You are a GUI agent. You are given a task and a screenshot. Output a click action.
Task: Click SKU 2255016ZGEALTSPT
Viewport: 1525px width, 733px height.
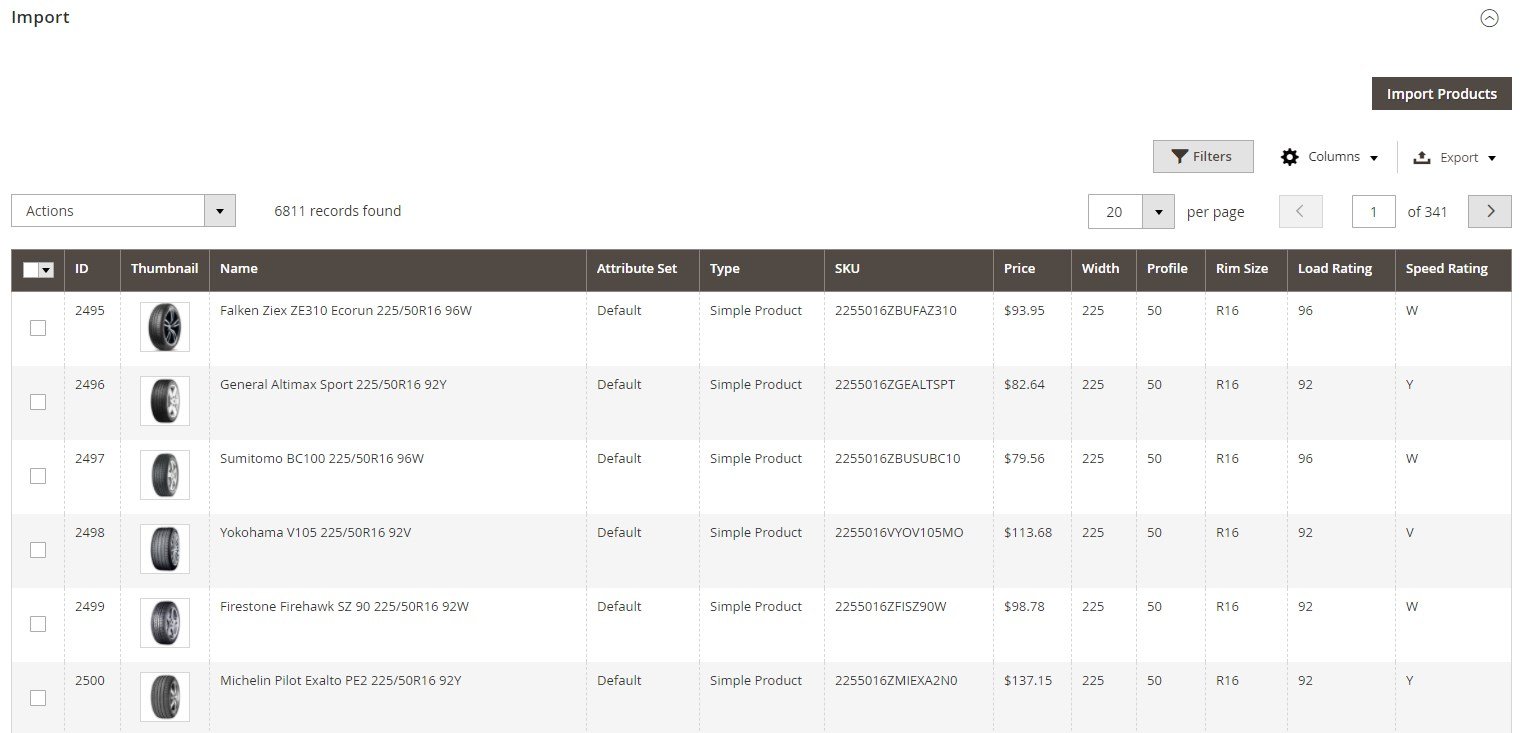tap(895, 385)
